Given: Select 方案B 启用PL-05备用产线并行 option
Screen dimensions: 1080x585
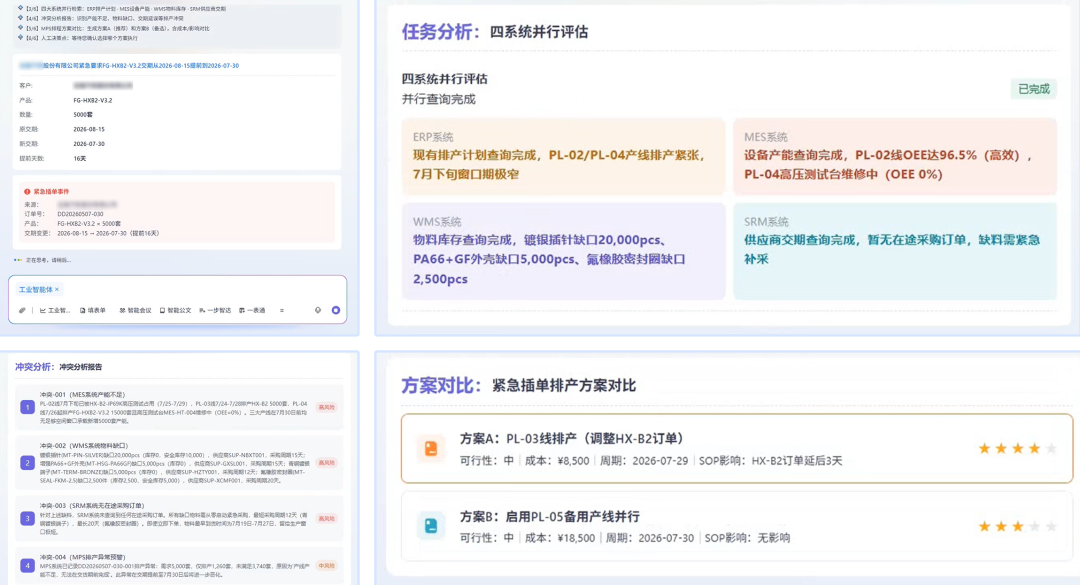Looking at the screenshot, I should 737,526.
